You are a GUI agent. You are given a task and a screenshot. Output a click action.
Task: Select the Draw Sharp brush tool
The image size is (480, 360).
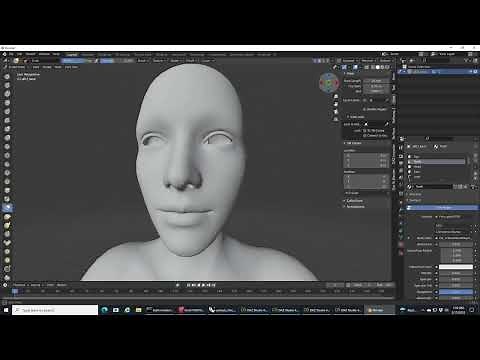click(7, 85)
